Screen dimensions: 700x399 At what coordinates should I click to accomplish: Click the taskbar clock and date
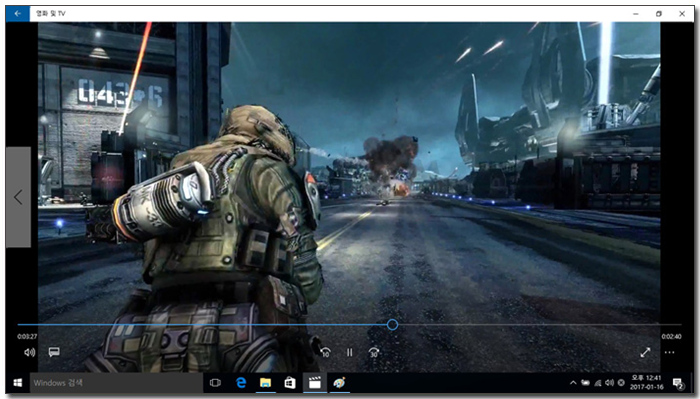pos(647,383)
